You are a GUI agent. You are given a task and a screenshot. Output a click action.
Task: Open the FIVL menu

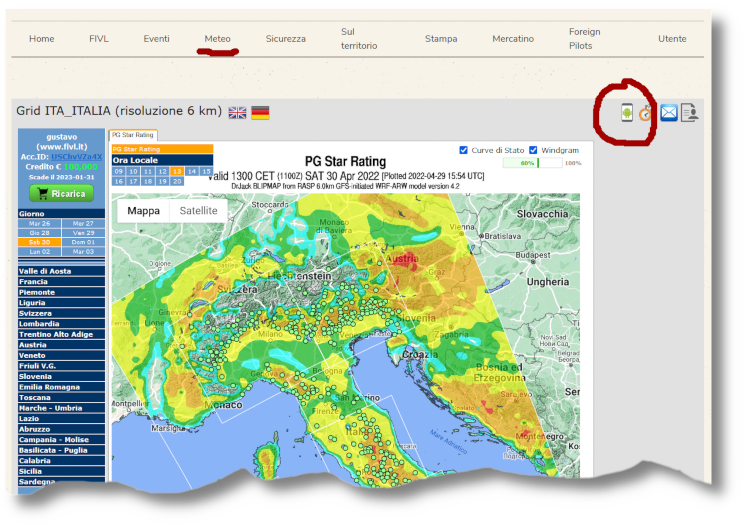[99, 39]
